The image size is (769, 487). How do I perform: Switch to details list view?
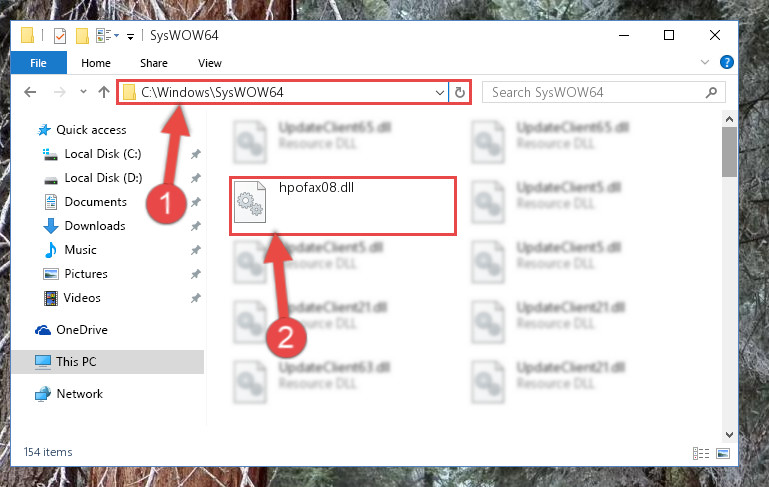click(x=701, y=453)
